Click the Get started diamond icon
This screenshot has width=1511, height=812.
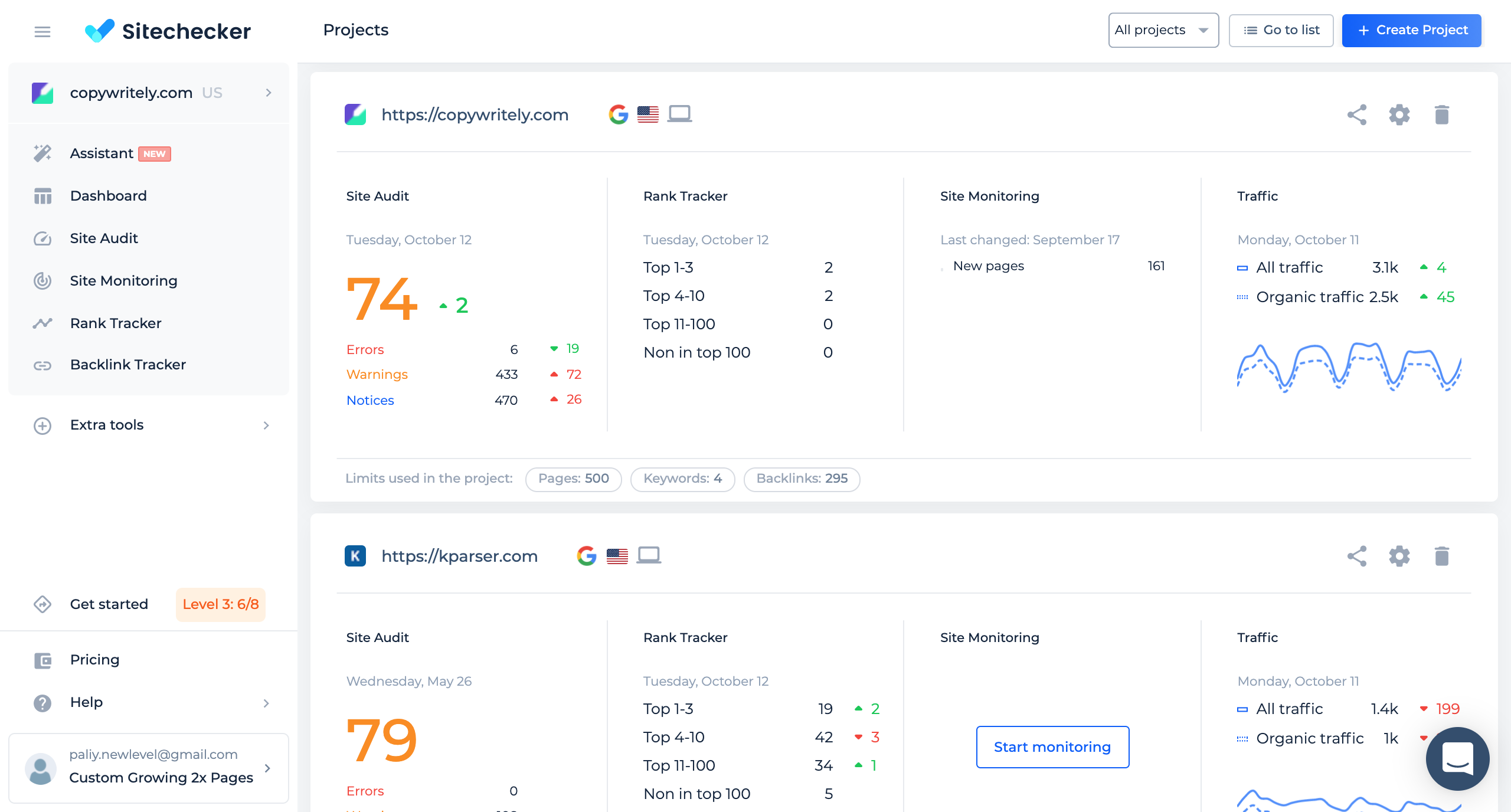click(42, 604)
